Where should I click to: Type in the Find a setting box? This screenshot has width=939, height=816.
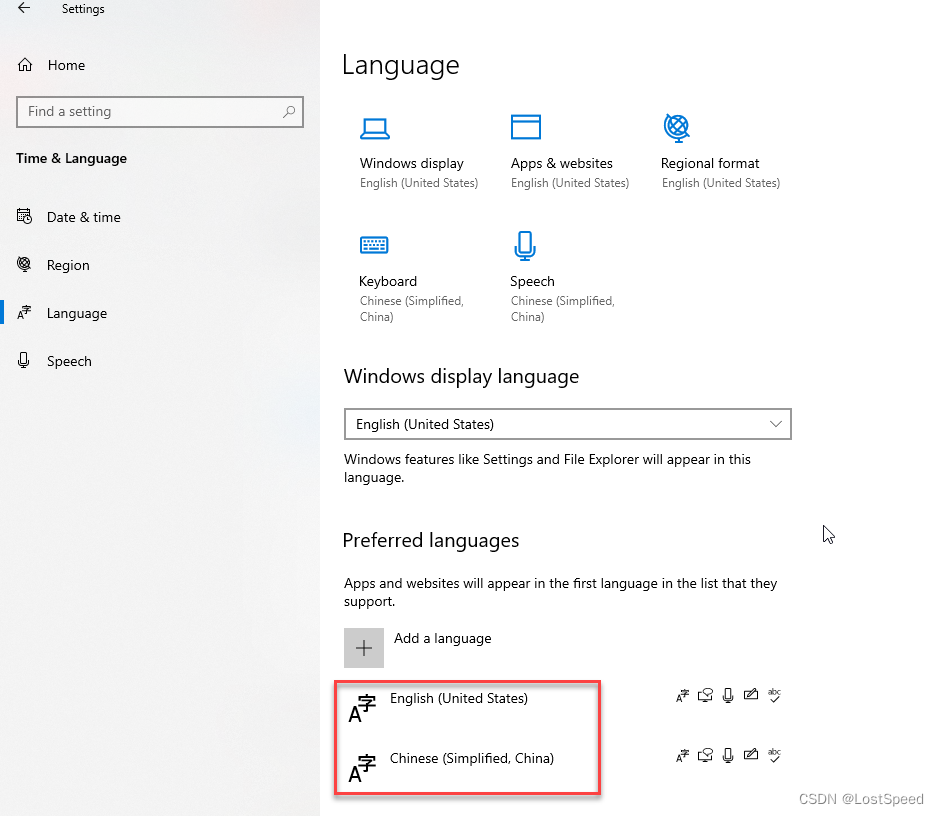(150, 112)
